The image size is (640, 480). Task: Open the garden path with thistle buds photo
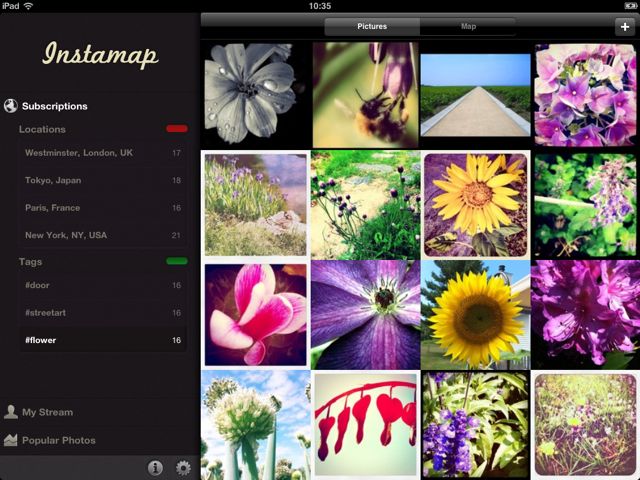(x=365, y=205)
